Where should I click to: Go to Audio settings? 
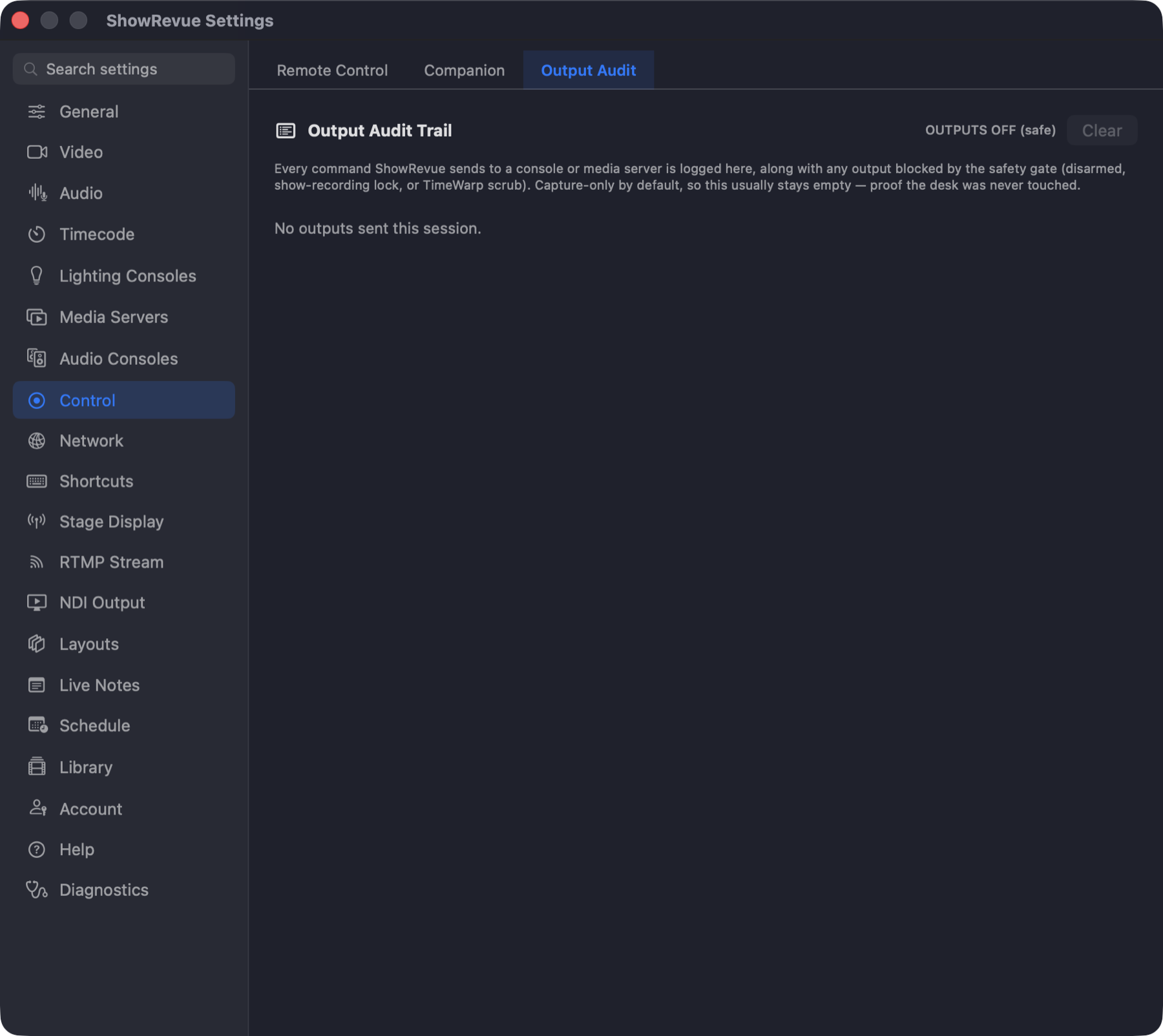pyautogui.click(x=123, y=193)
